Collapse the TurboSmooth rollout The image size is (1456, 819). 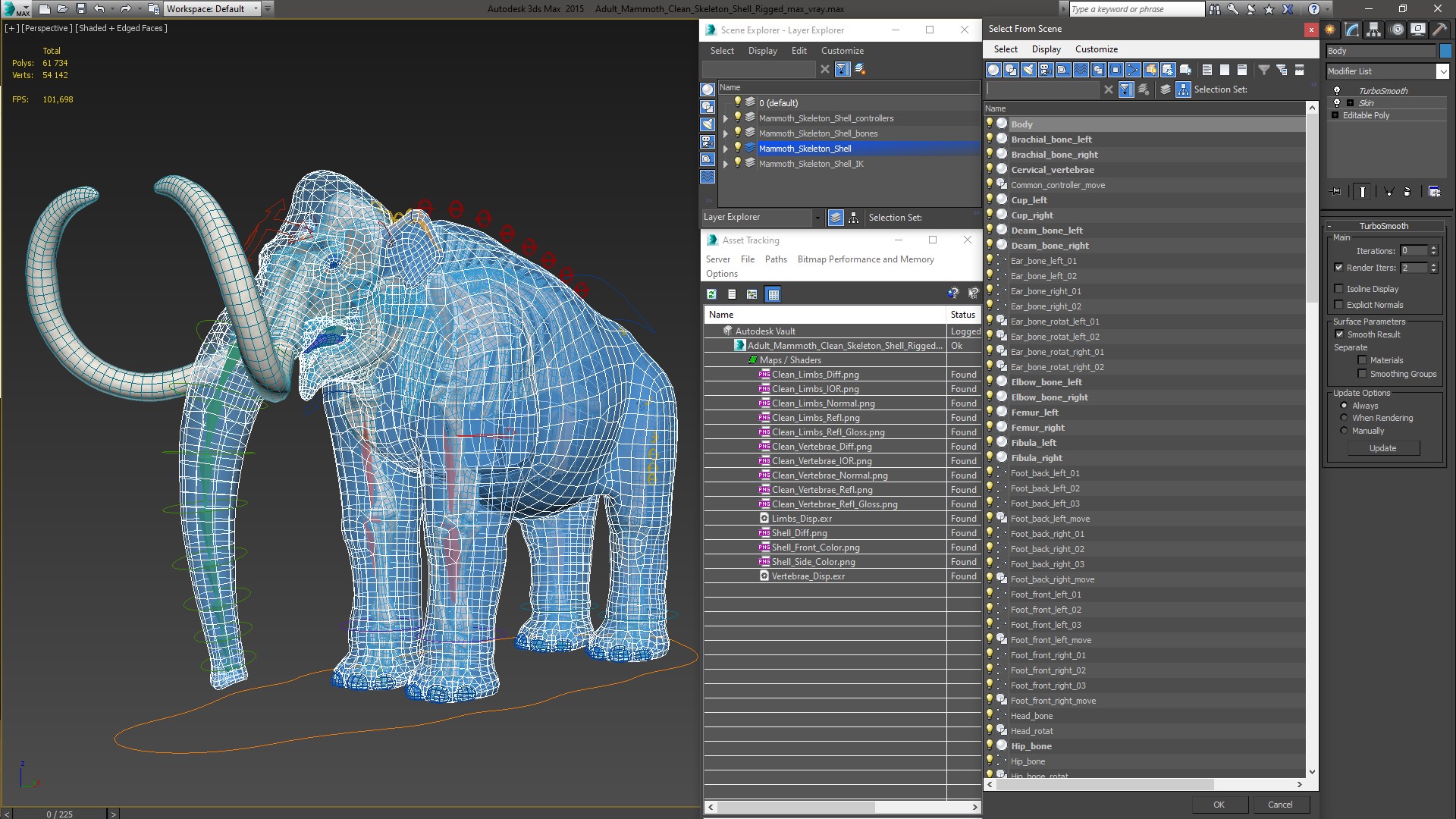pyautogui.click(x=1383, y=226)
